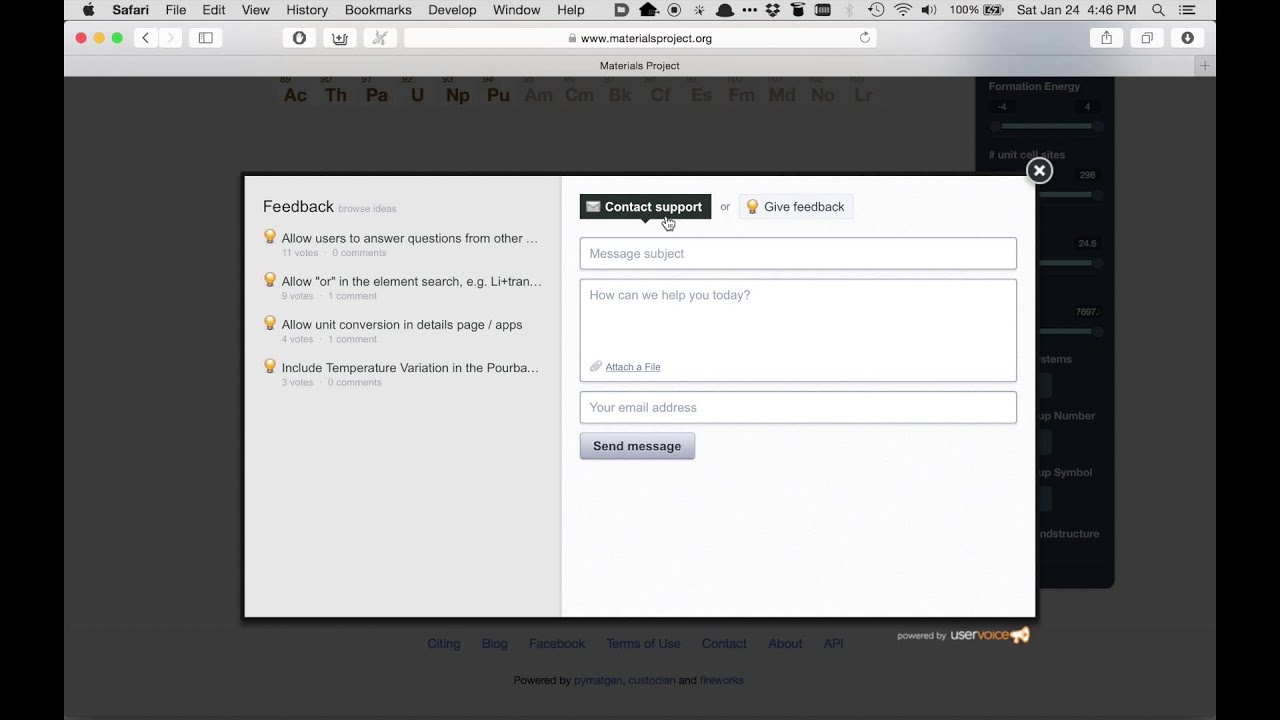Open the Safari downloads button
The height and width of the screenshot is (720, 1280).
point(1187,38)
